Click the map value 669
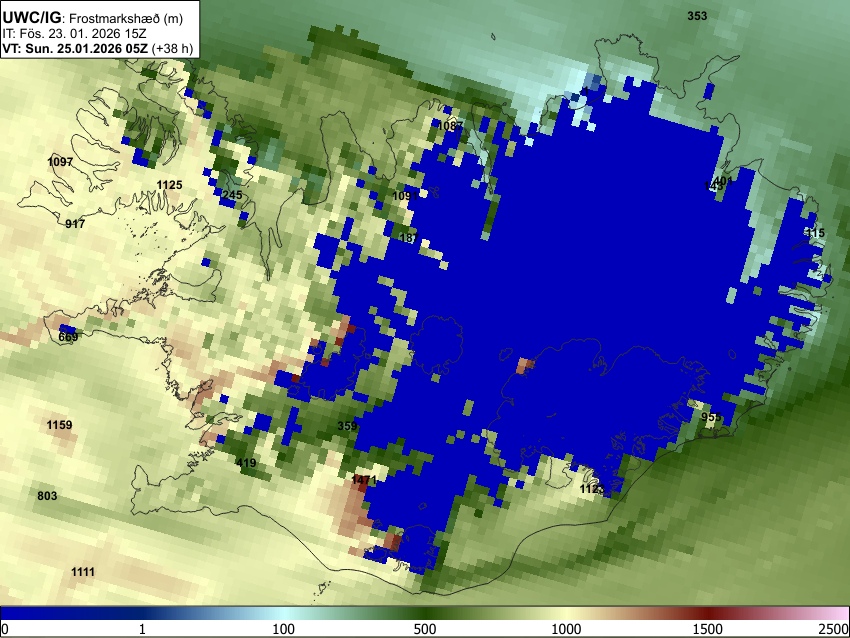The width and height of the screenshot is (850, 638). tap(68, 337)
